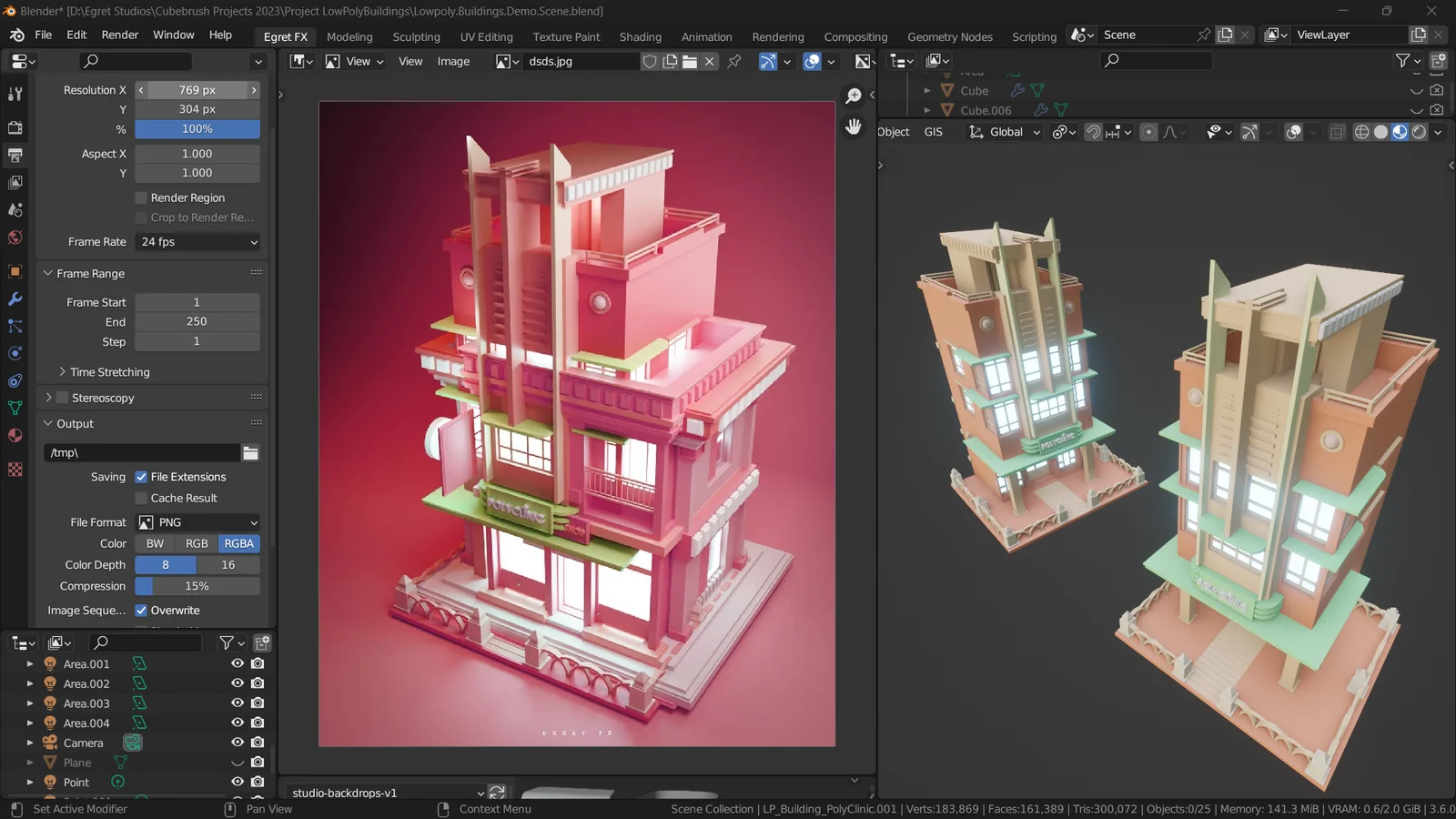Select the pan hand icon in image editor
This screenshot has height=819, width=1456.
tap(853, 126)
